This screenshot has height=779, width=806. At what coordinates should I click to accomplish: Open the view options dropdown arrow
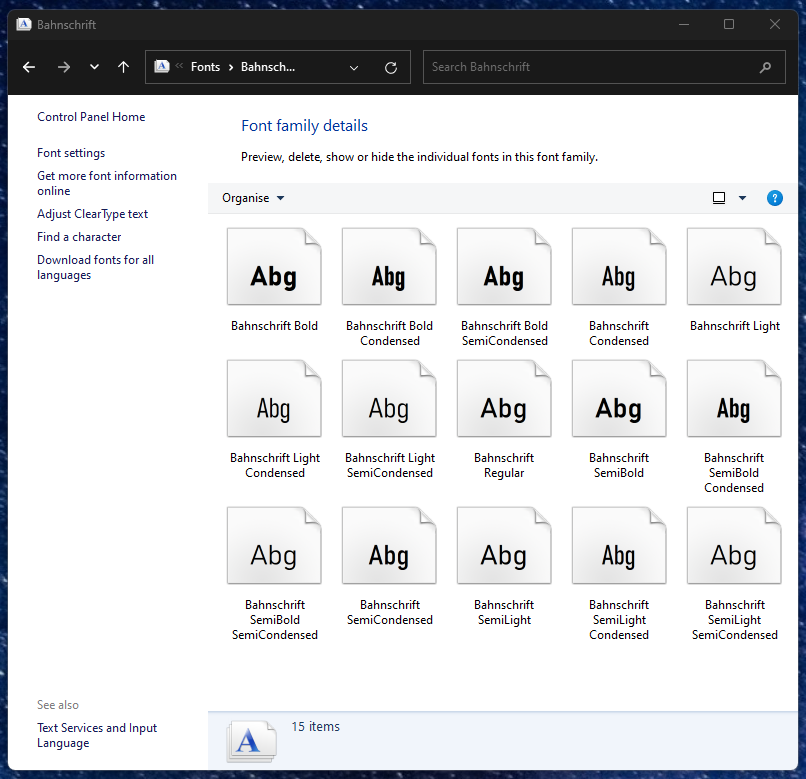pyautogui.click(x=742, y=198)
